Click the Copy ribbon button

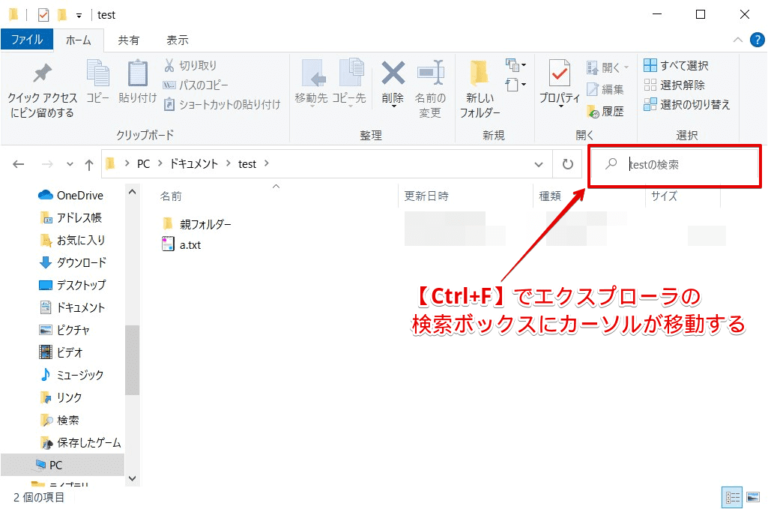(98, 81)
